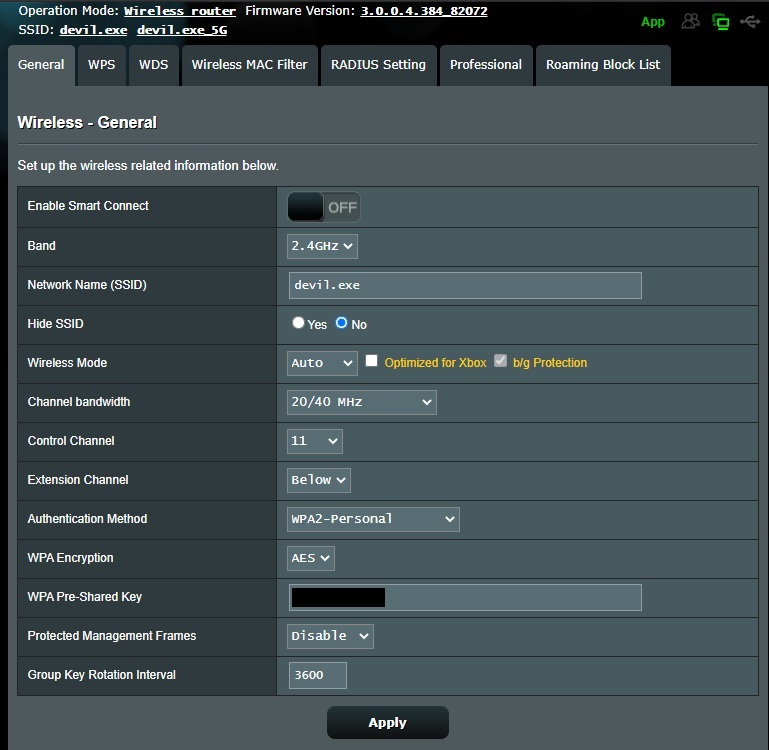Screen dimensions: 769x750
Task: Open the Band dropdown showing 2.4GHz
Action: [x=322, y=246]
